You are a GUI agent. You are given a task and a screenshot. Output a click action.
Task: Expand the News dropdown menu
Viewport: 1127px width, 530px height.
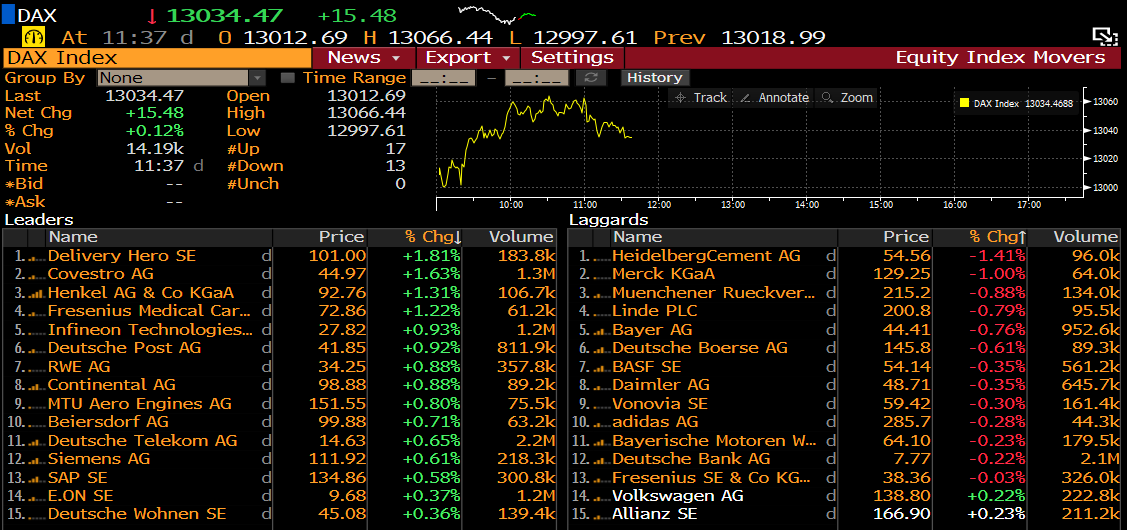click(x=364, y=58)
